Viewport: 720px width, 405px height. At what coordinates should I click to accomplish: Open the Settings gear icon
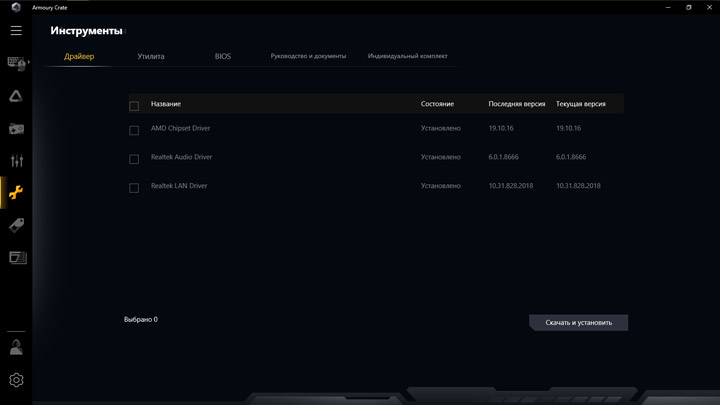tap(16, 380)
